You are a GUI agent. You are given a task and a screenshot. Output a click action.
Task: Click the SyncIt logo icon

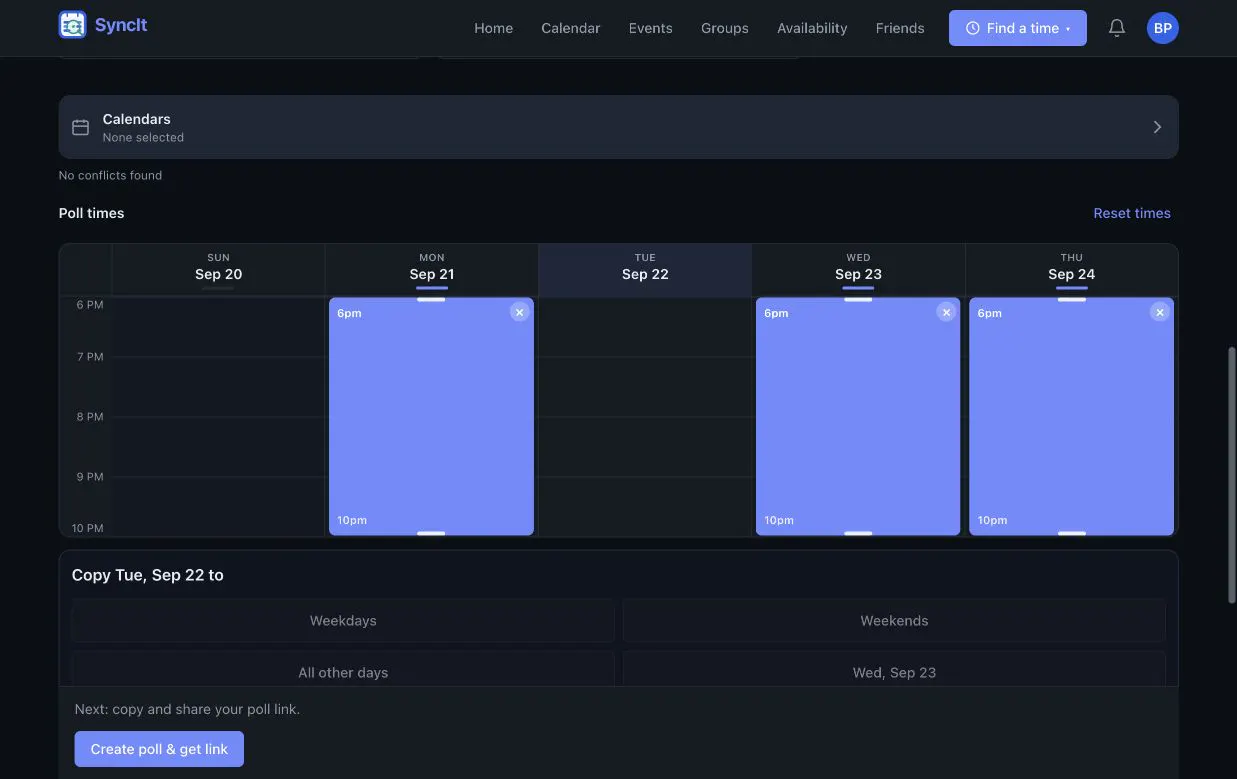pos(72,25)
